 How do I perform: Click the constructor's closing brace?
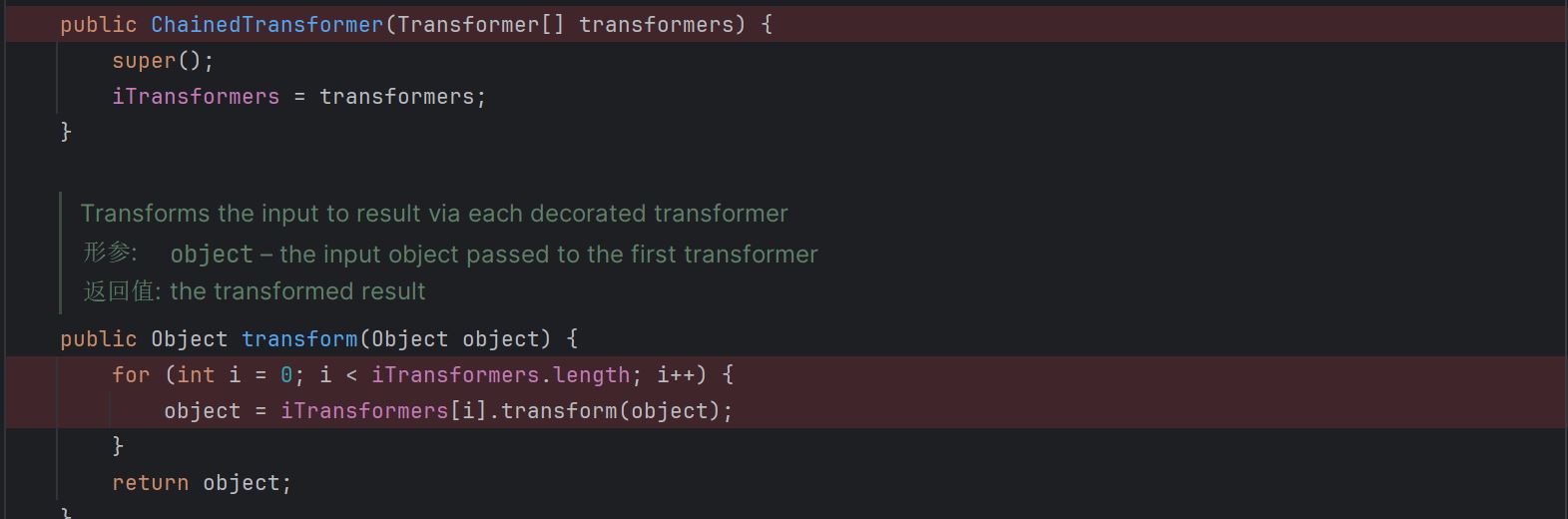pyautogui.click(x=66, y=132)
